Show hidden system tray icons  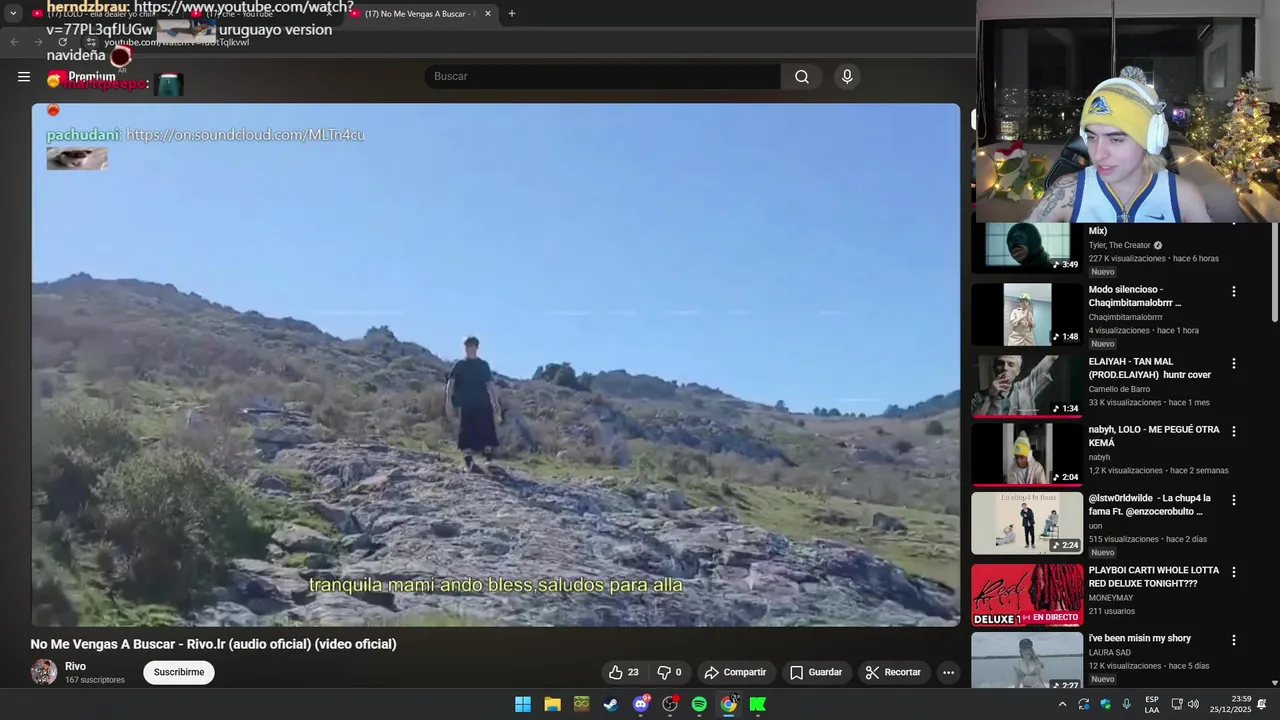click(x=1062, y=704)
